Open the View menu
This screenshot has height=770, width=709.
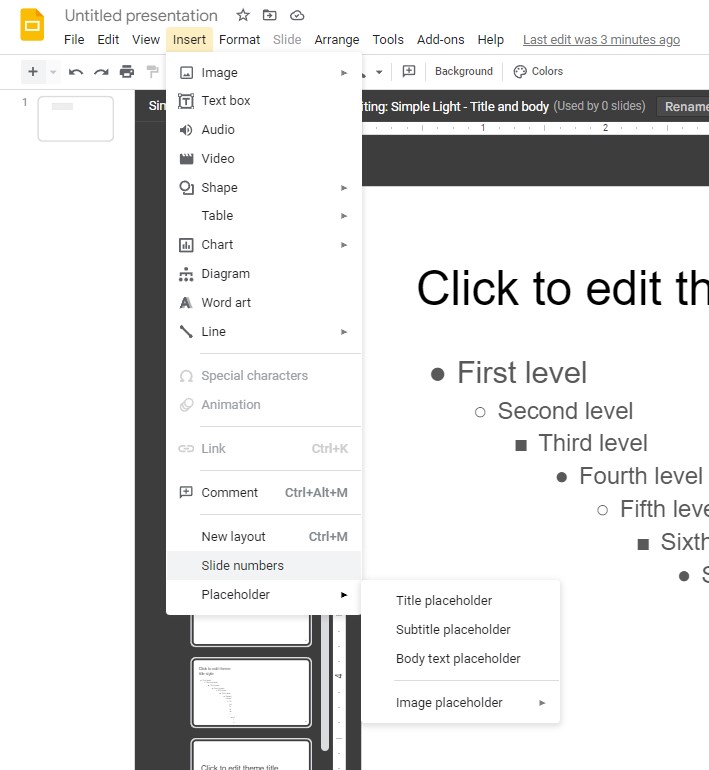pyautogui.click(x=146, y=39)
